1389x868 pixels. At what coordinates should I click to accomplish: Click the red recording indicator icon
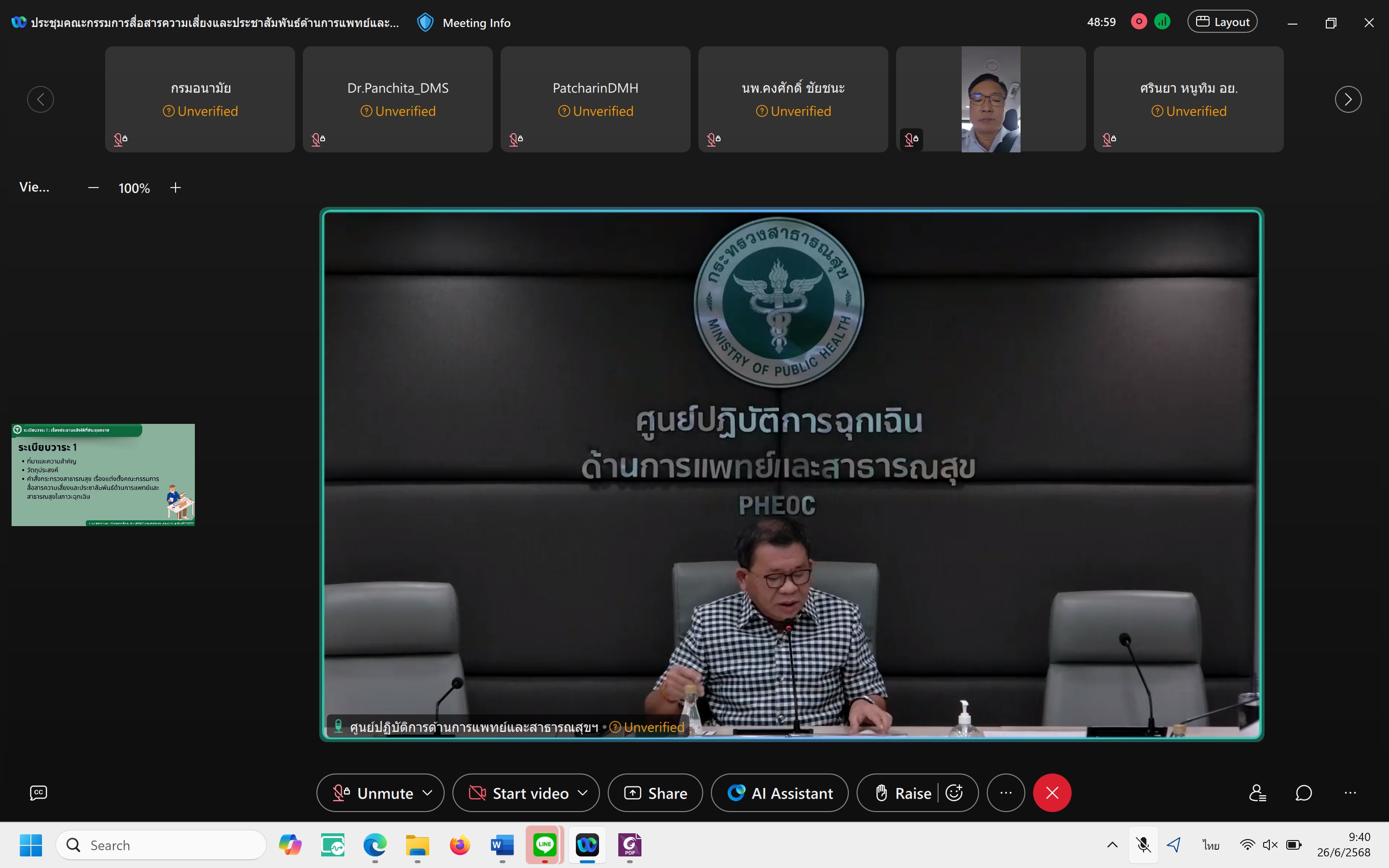(1139, 22)
